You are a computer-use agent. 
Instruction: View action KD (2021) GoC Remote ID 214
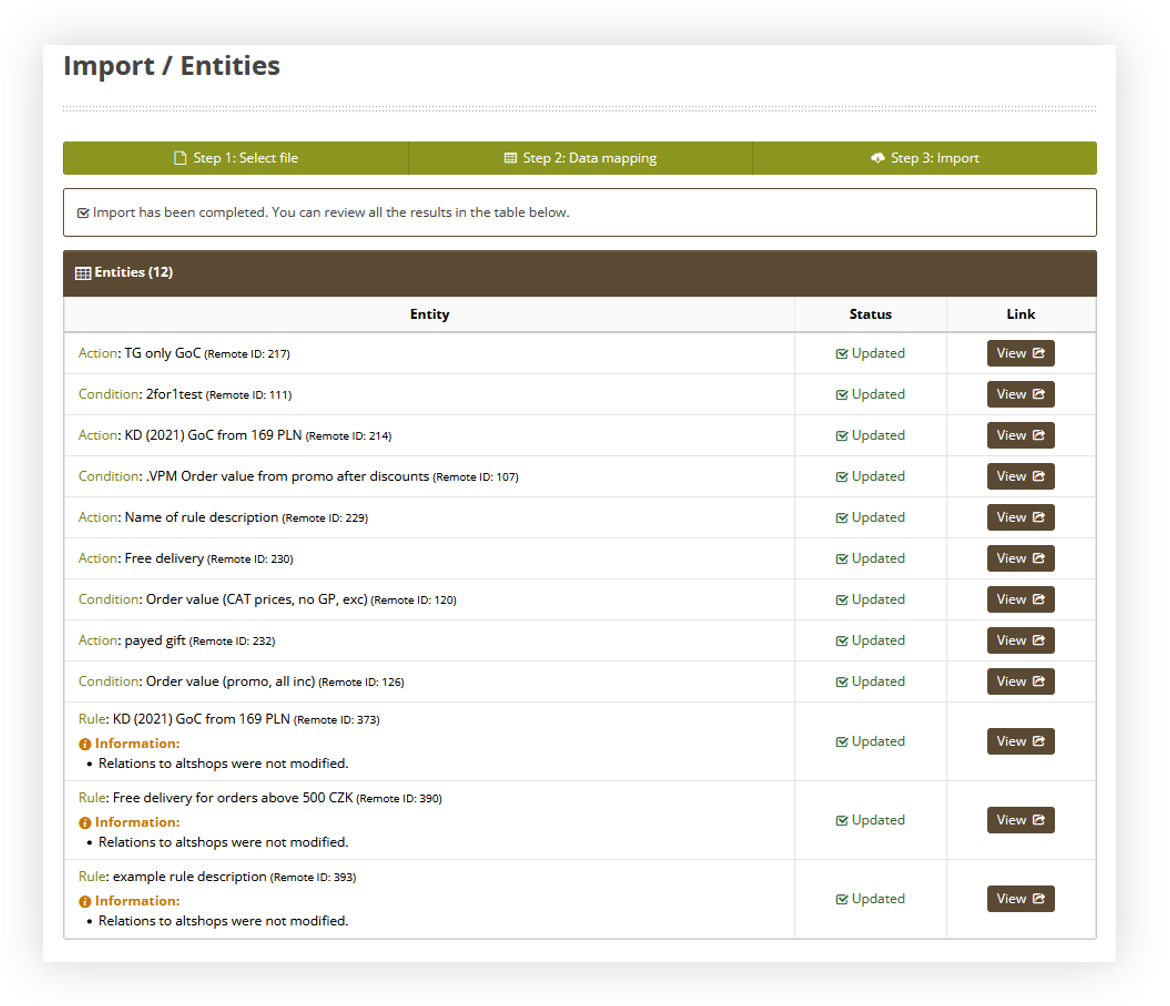pyautogui.click(x=1020, y=435)
